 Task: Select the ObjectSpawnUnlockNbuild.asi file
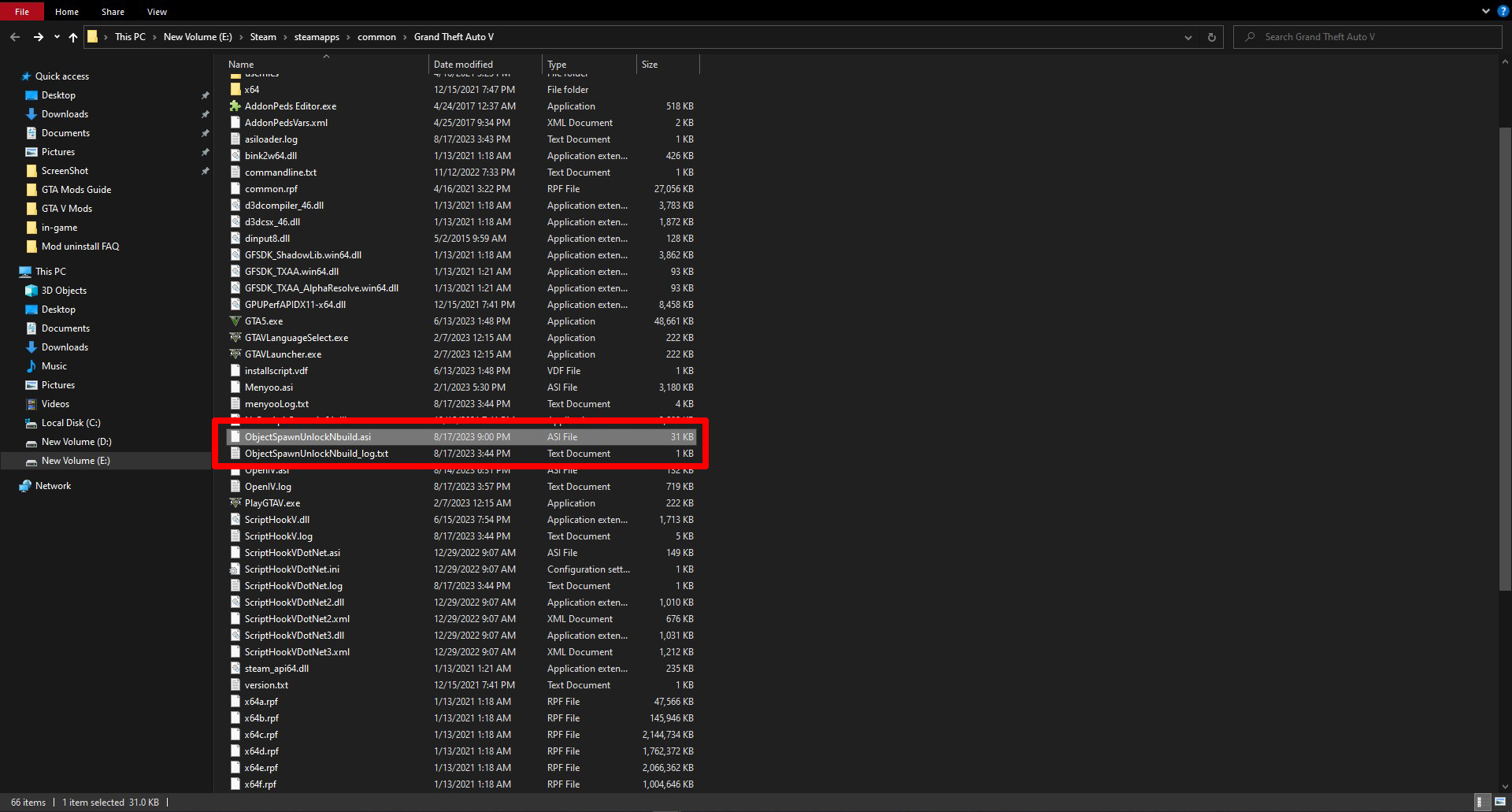click(308, 436)
